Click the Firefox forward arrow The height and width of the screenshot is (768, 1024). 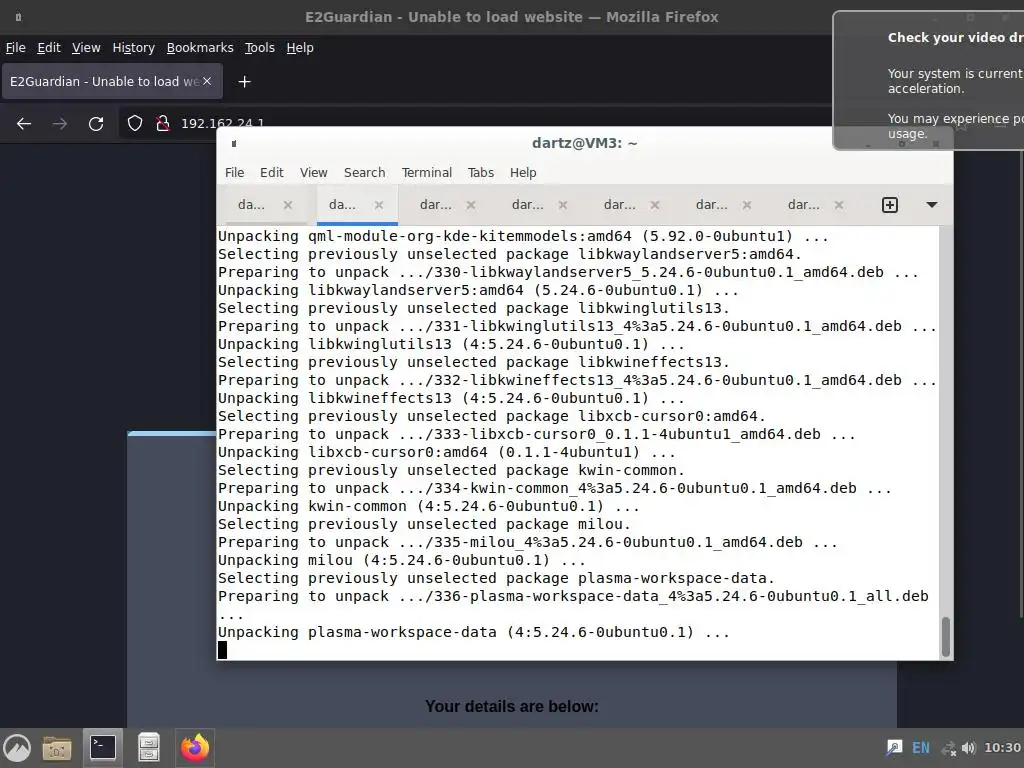coord(59,123)
